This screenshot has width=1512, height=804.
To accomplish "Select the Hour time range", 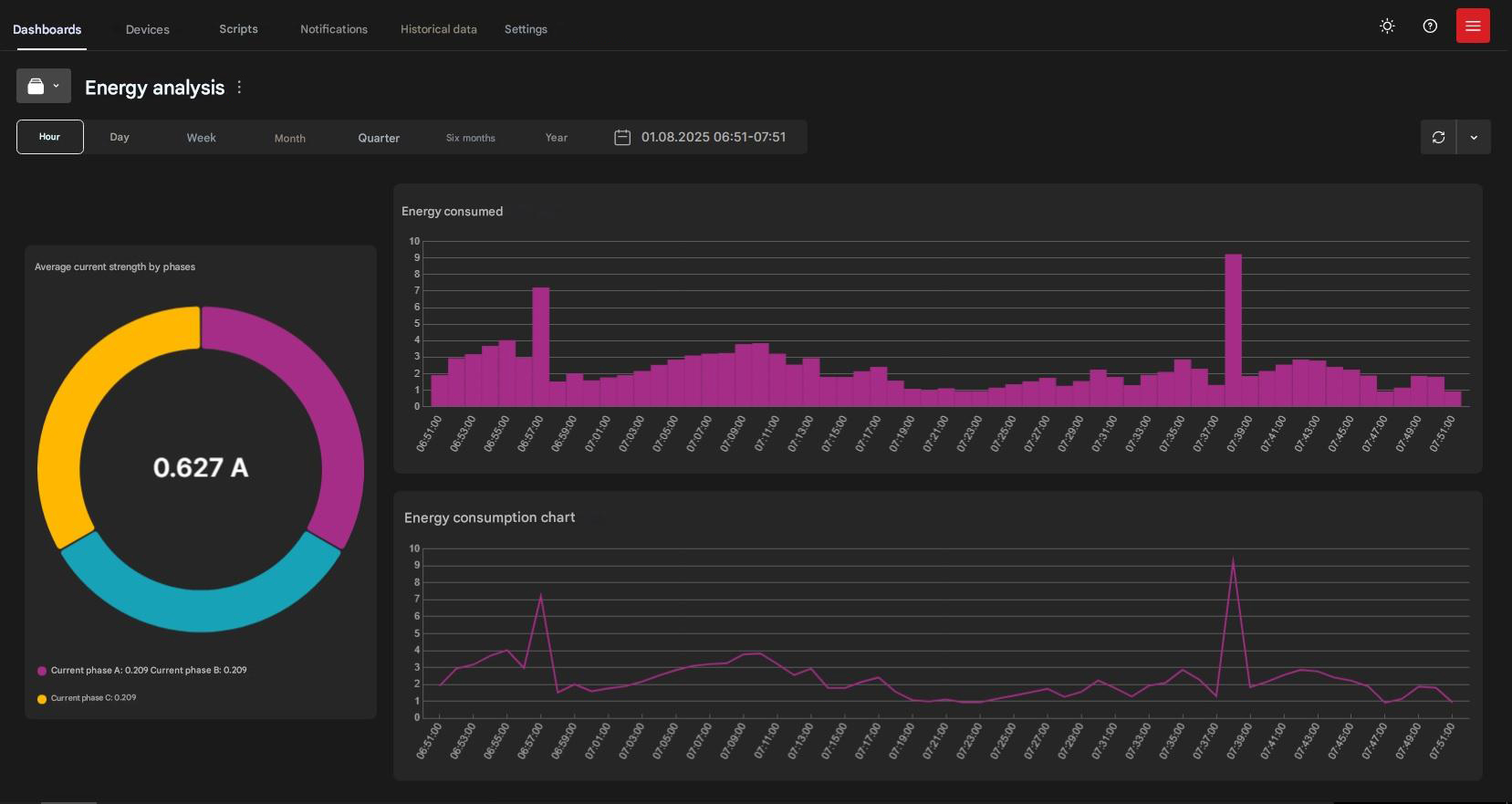I will (50, 137).
